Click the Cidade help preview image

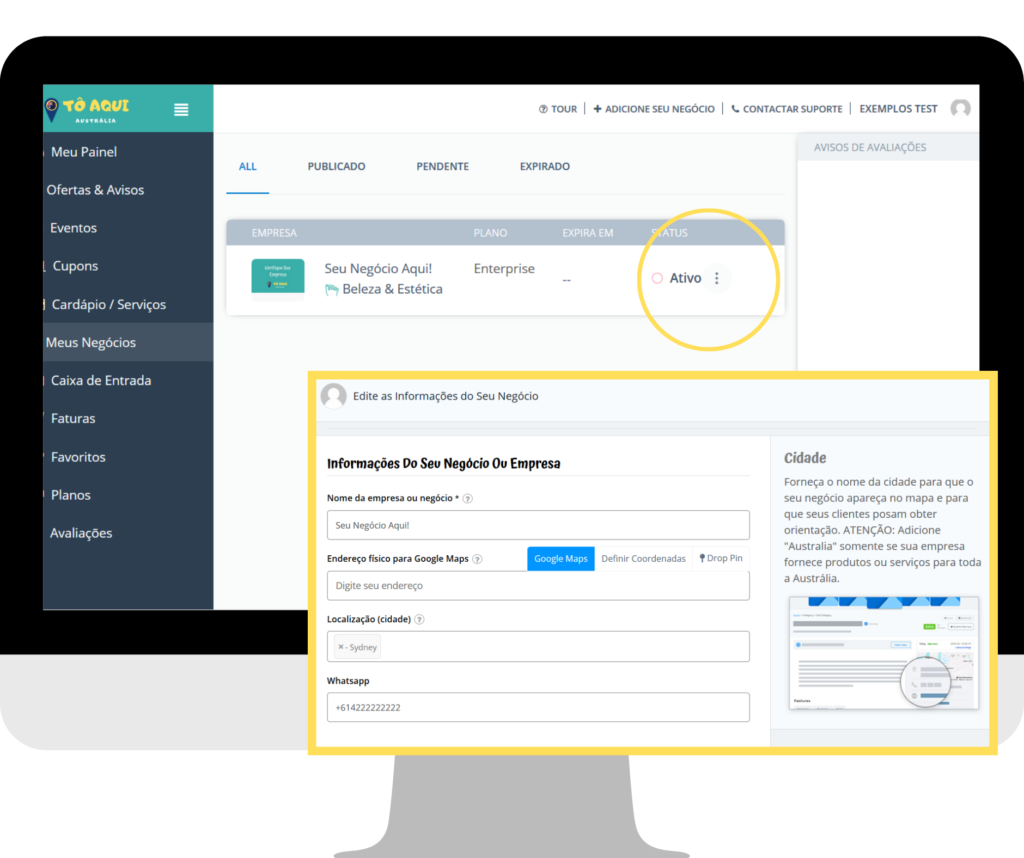(x=884, y=653)
